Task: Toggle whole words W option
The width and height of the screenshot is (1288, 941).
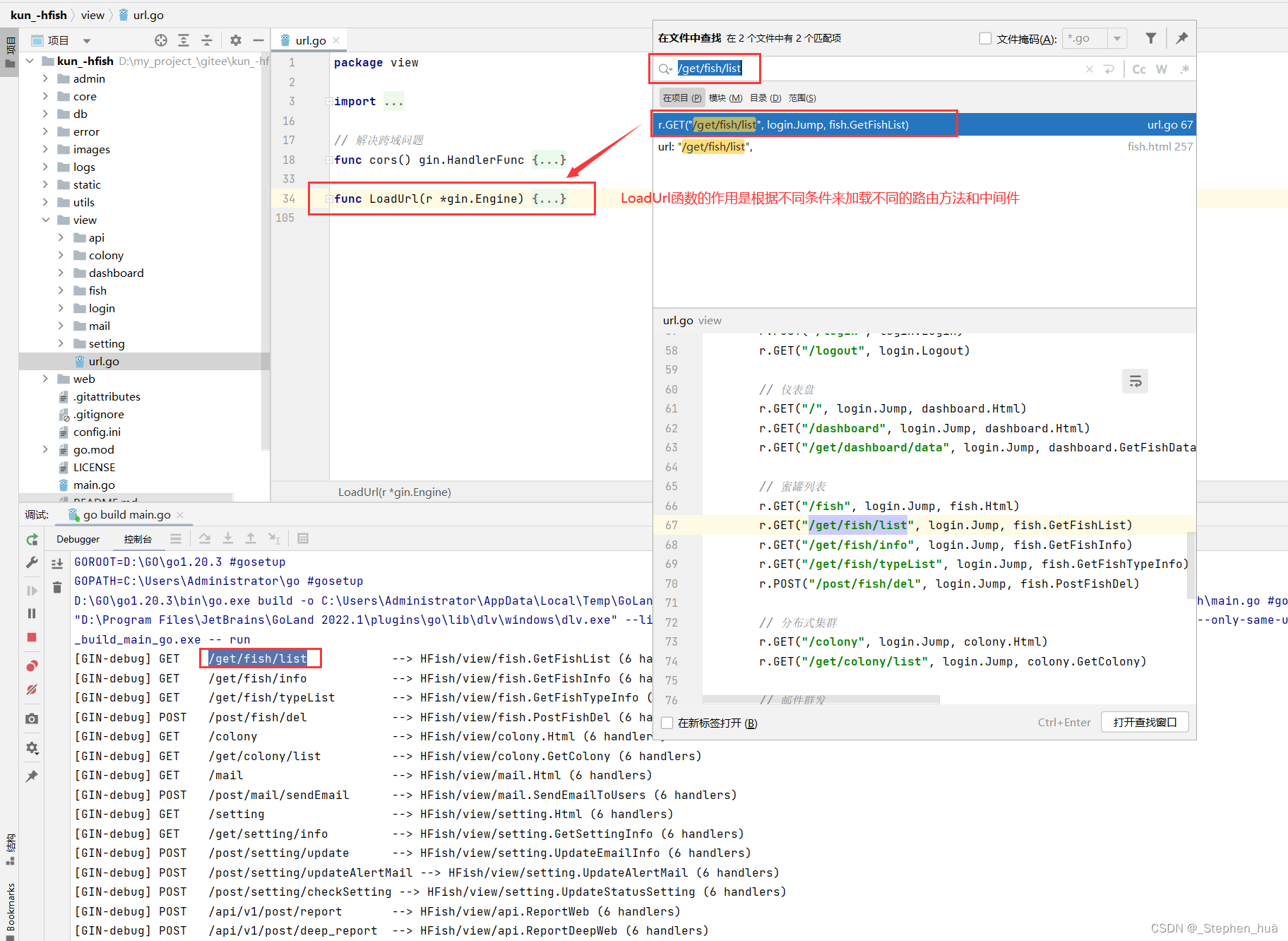Action: pyautogui.click(x=1162, y=69)
